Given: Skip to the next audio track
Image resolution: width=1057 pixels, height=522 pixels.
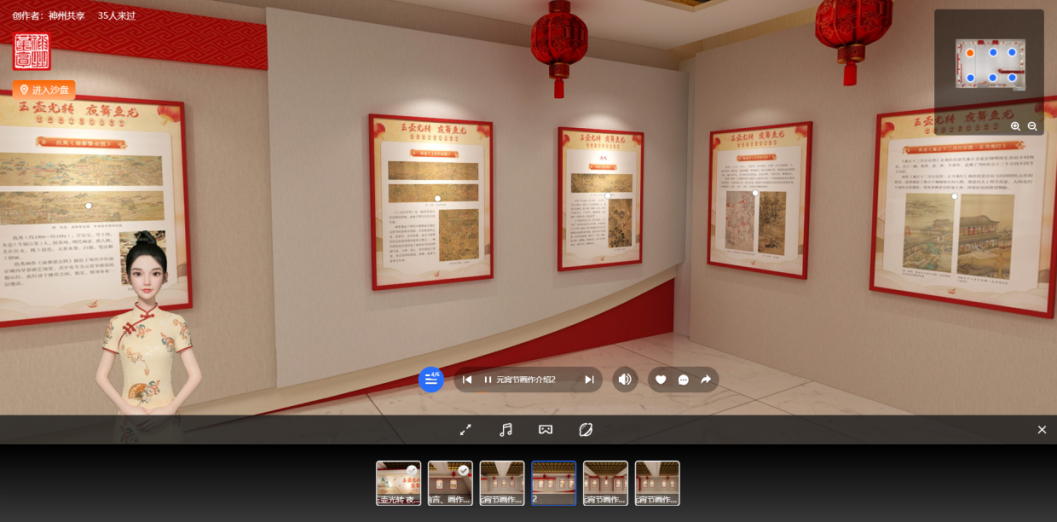Looking at the screenshot, I should coord(589,380).
